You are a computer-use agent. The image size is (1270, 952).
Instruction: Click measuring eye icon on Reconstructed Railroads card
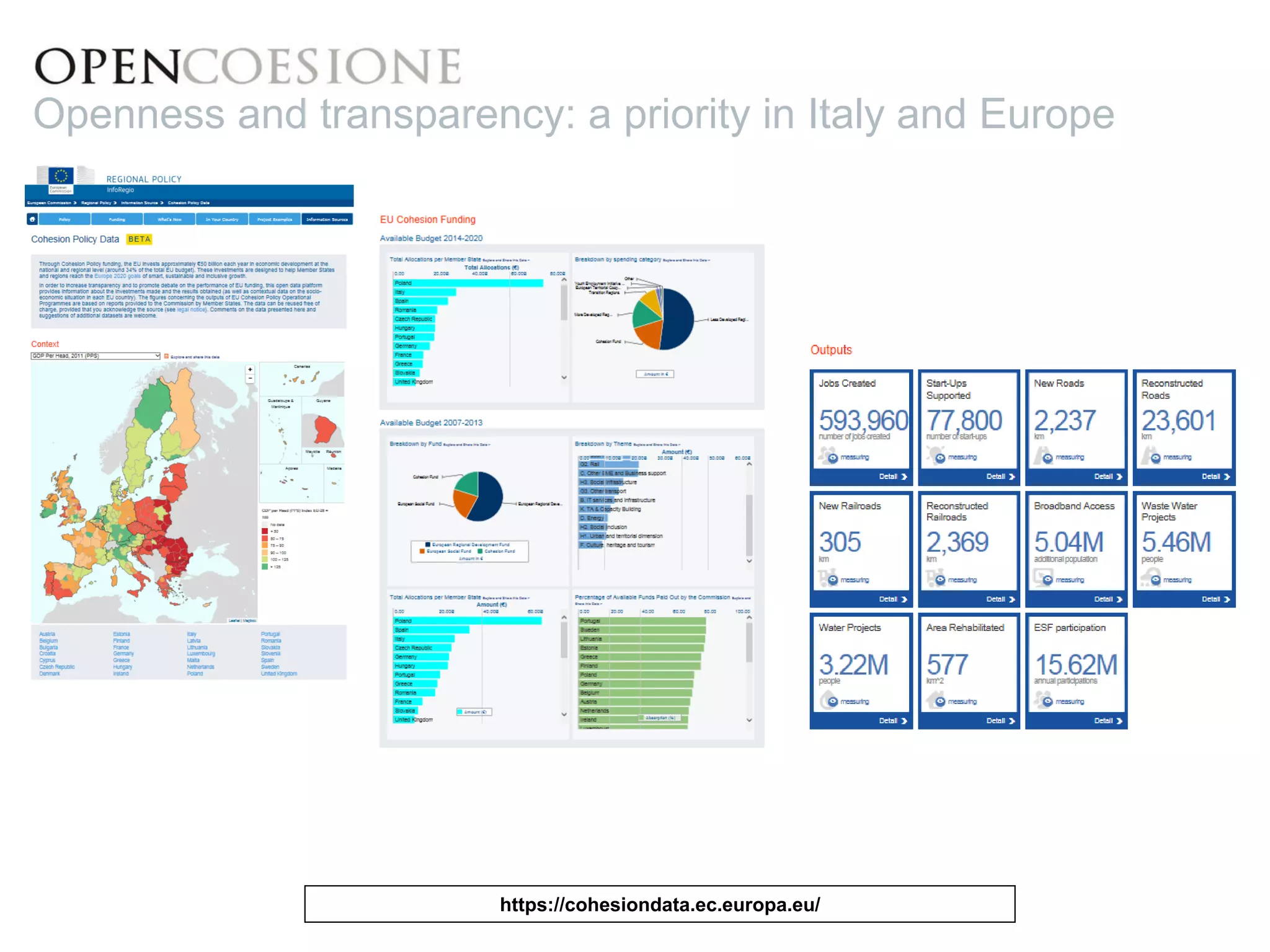pyautogui.click(x=940, y=580)
